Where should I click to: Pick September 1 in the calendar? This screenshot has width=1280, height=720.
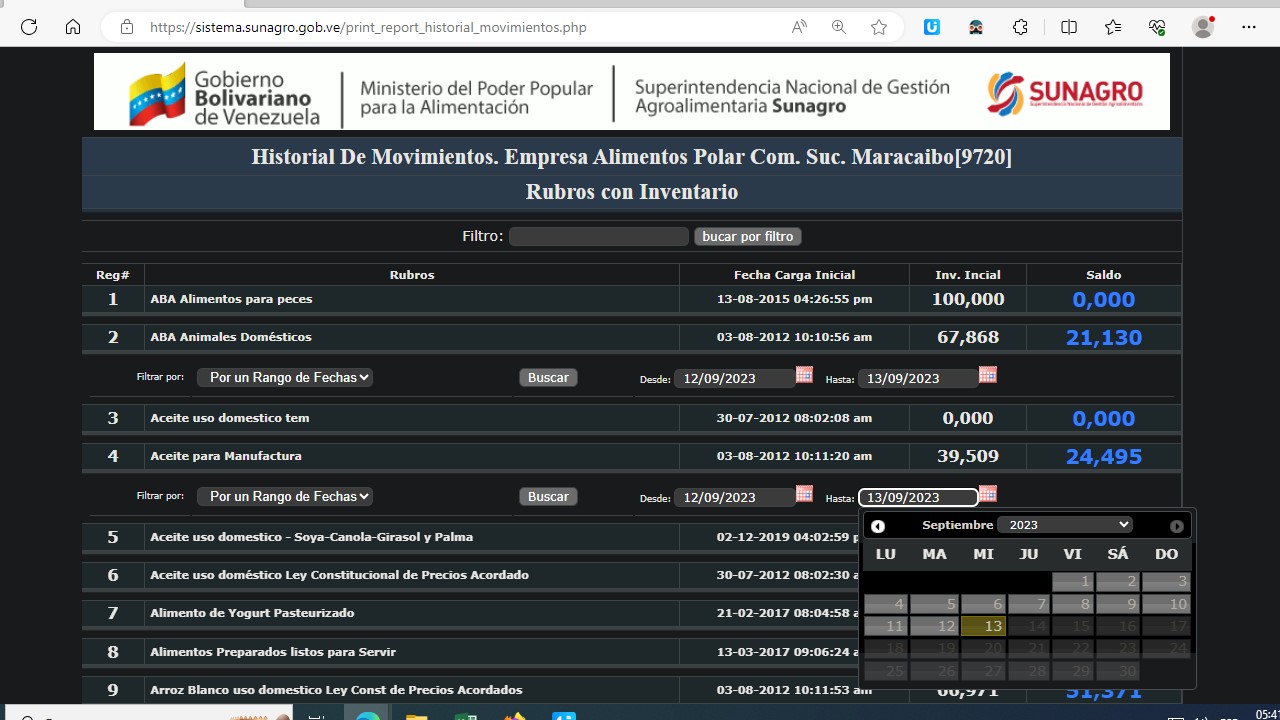tap(1072, 581)
